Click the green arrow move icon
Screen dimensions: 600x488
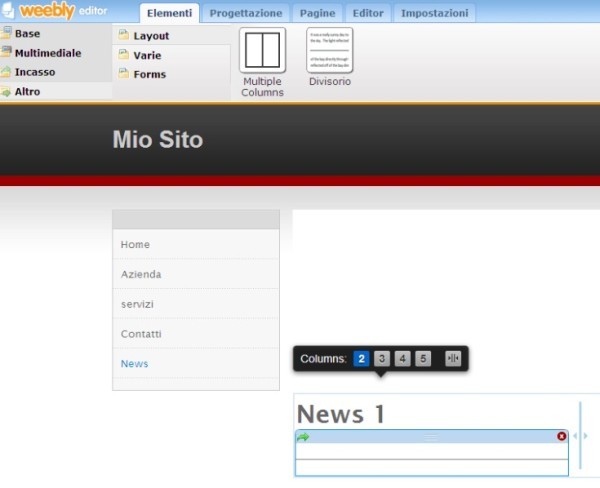coord(303,436)
